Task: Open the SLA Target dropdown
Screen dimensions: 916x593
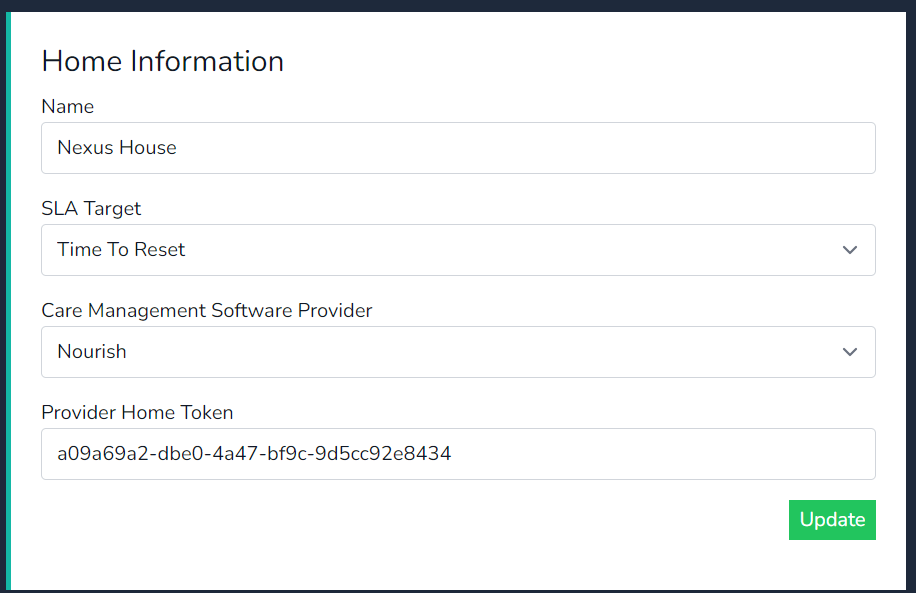Action: [458, 250]
